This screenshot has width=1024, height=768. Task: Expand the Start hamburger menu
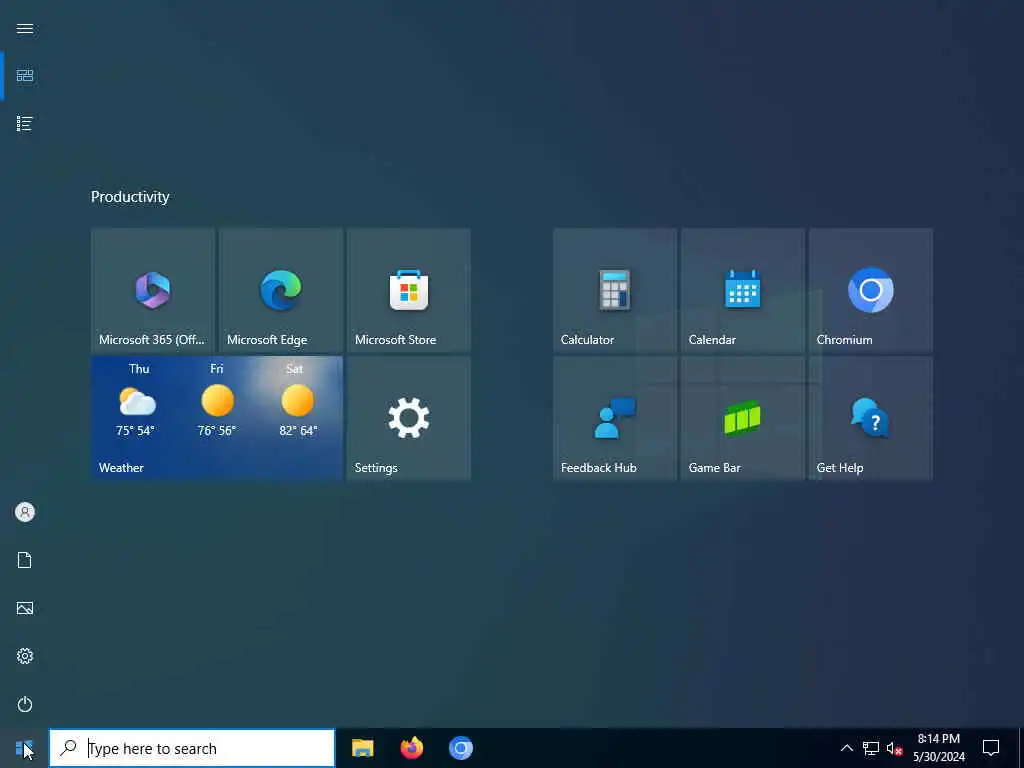point(25,28)
